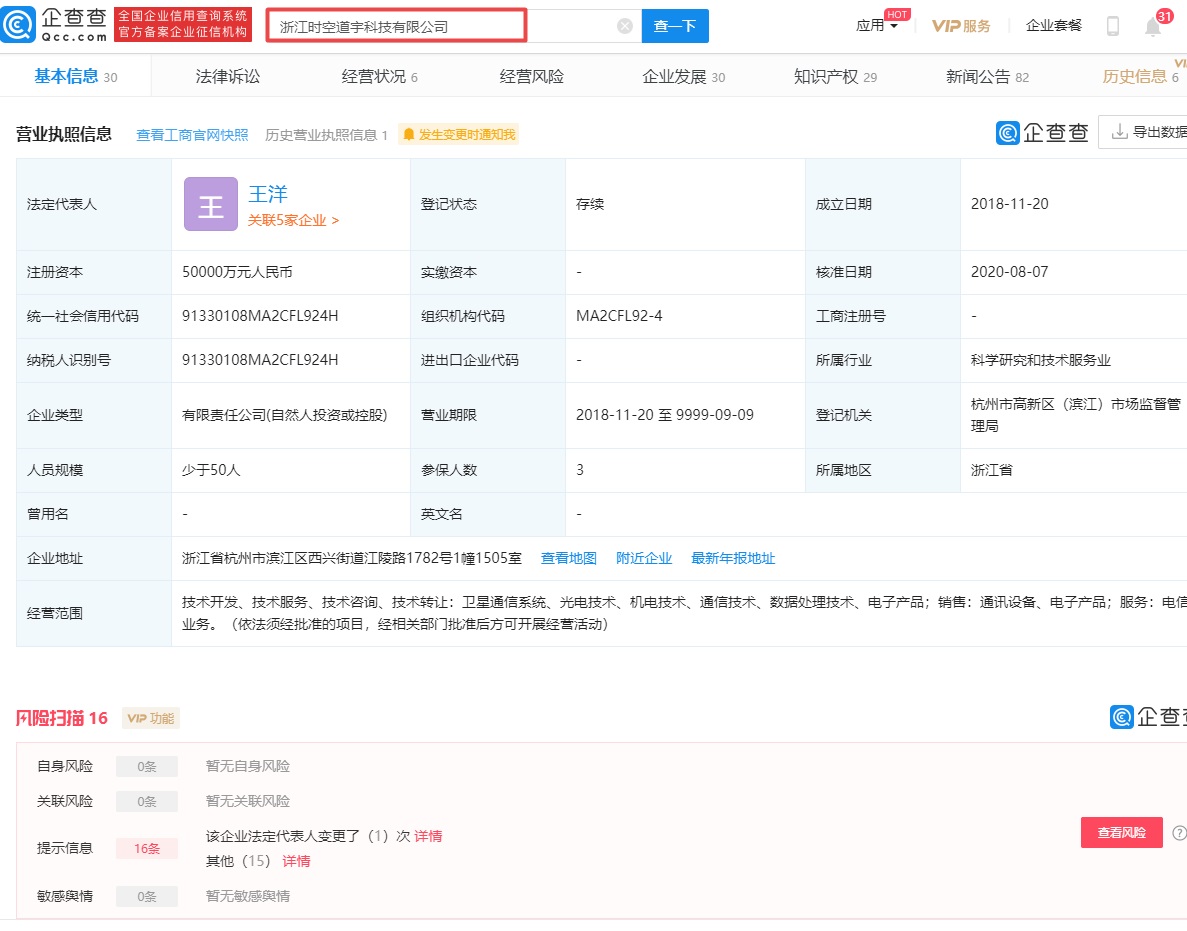Clear the search box with the X icon
The width and height of the screenshot is (1187, 931).
pos(625,26)
